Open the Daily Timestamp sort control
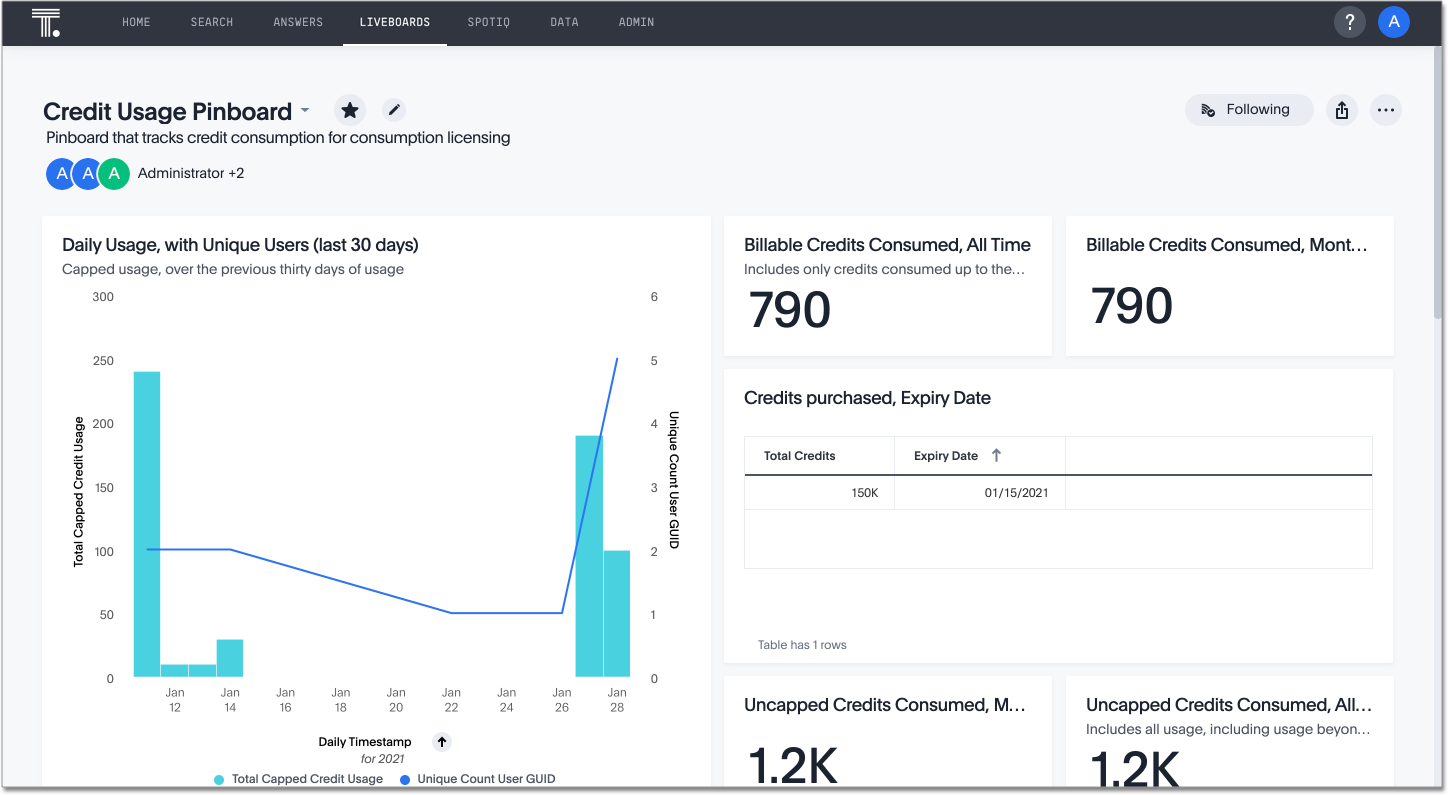Screen dimensions: 1448x795 coord(441,742)
